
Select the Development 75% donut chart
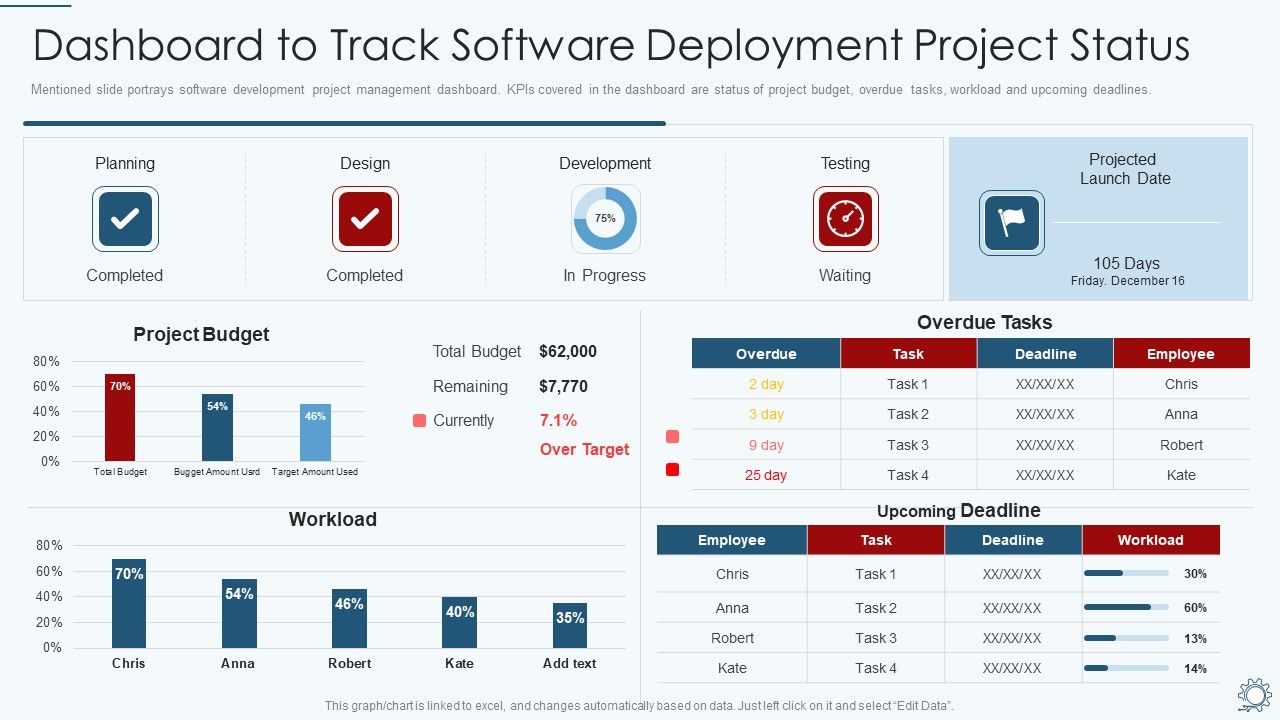coord(605,218)
